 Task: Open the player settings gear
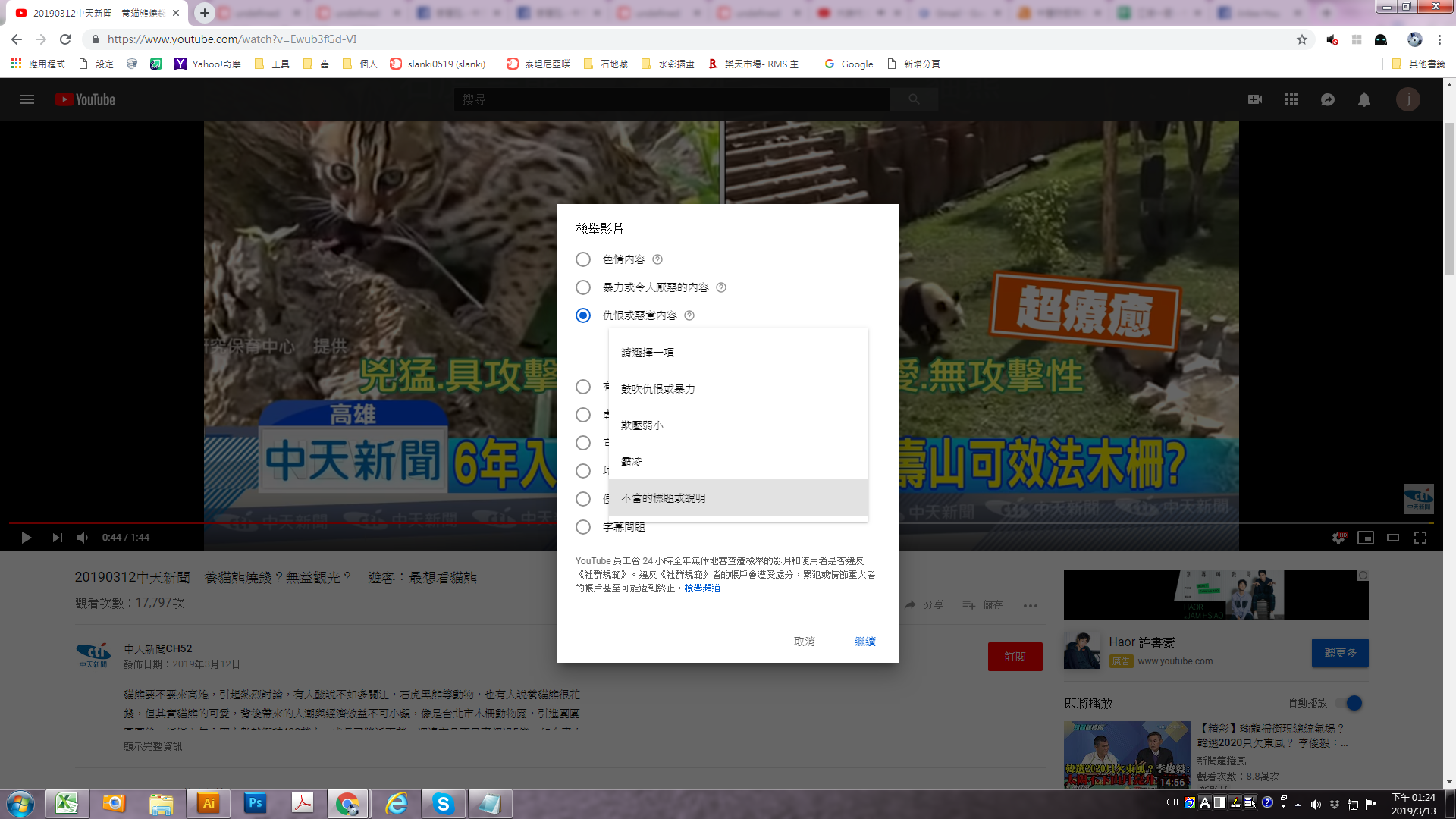pos(1339,538)
